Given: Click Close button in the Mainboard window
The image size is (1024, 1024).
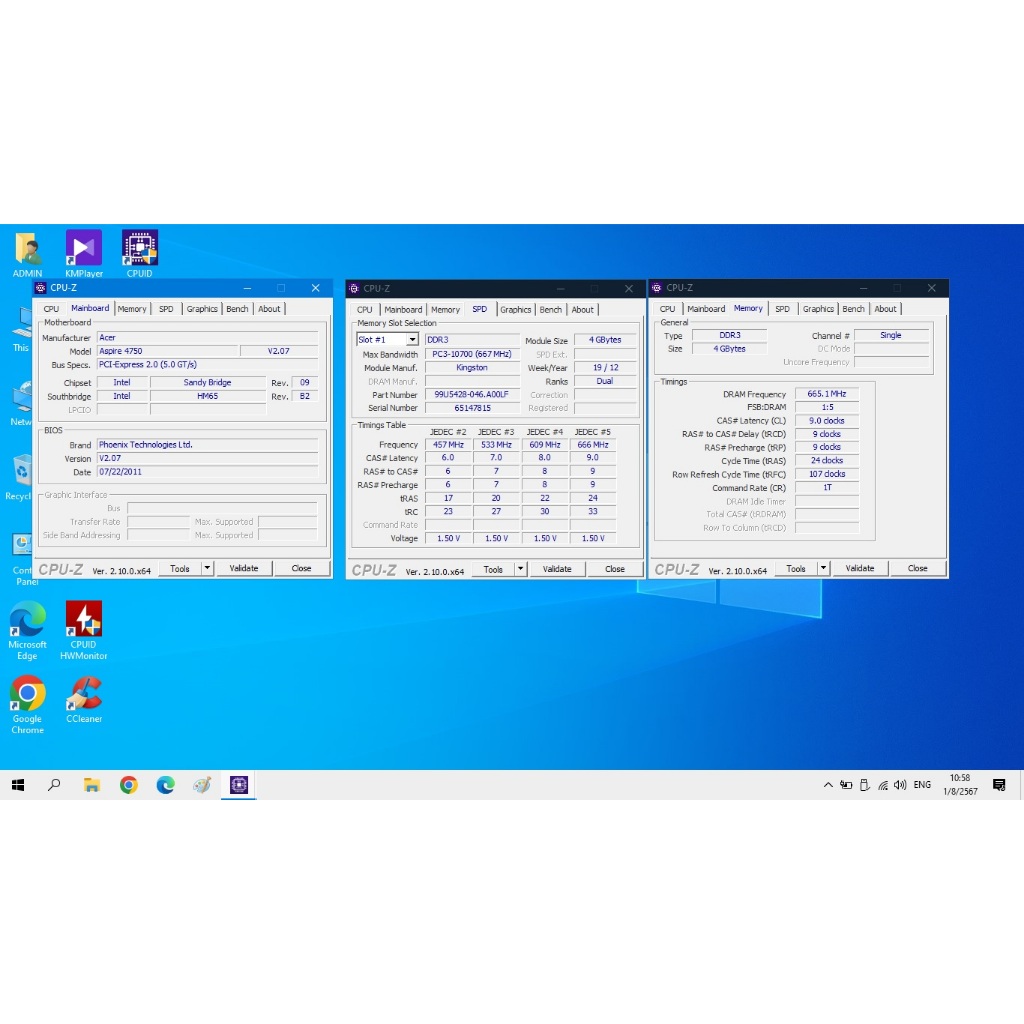Looking at the screenshot, I should pos(301,568).
